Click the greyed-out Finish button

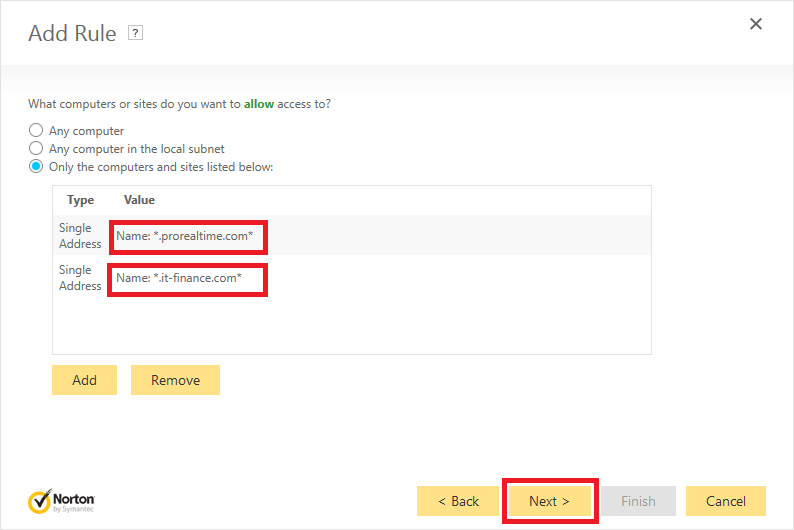point(638,501)
